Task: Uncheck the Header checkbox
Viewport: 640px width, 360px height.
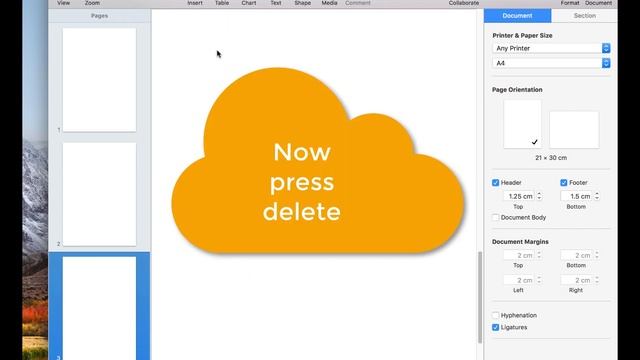Action: pyautogui.click(x=496, y=182)
